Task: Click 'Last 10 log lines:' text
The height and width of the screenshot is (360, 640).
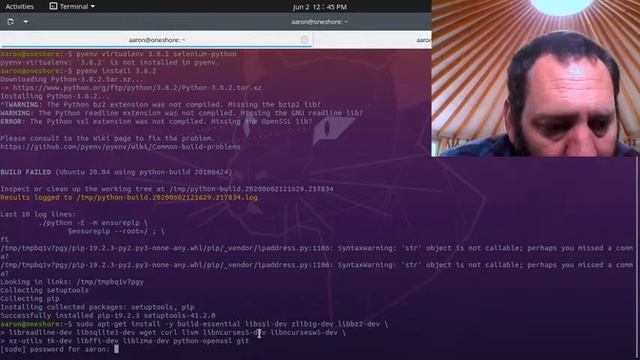Action: click(38, 214)
